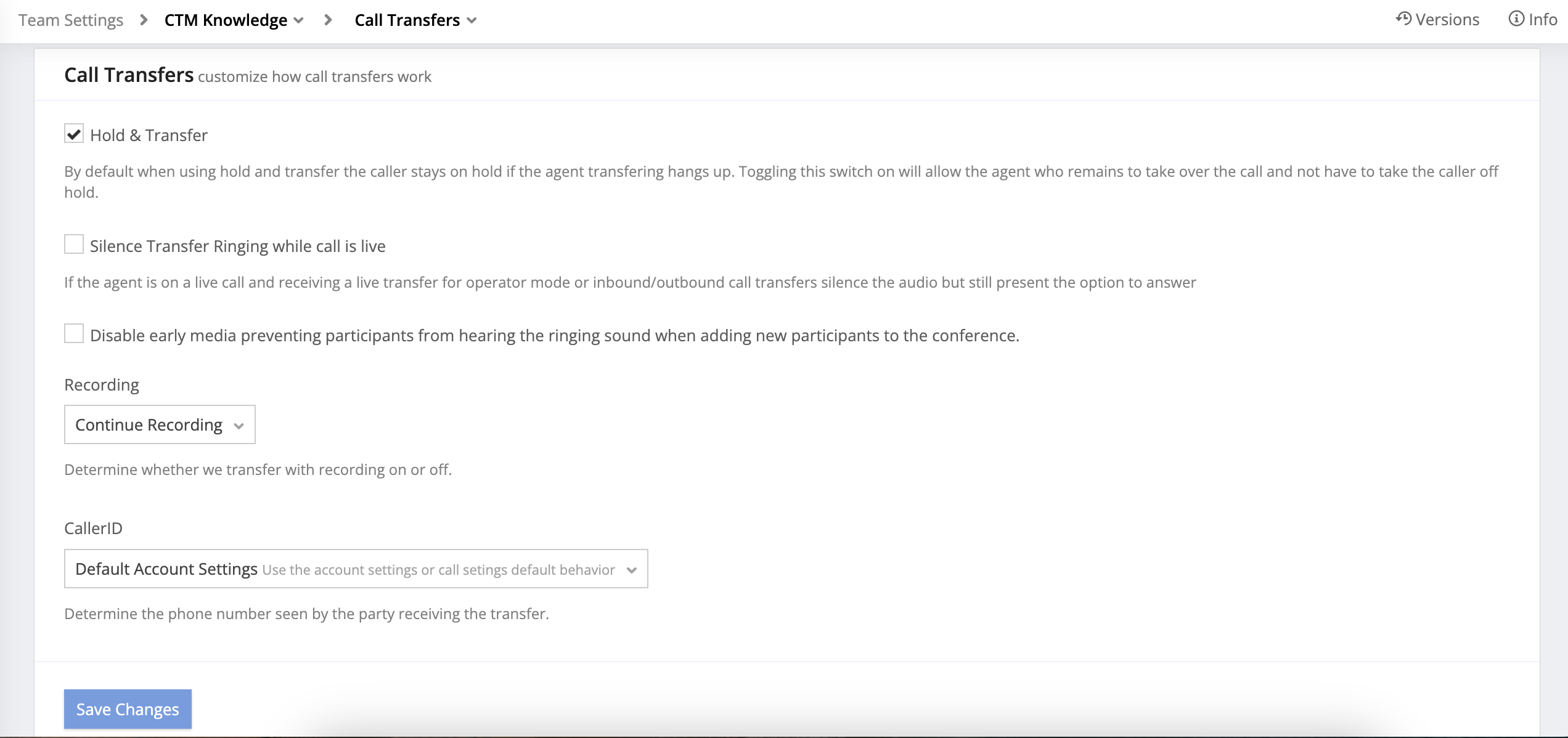Viewport: 1568px width, 738px height.
Task: Open the Default Account Settings CallerID dropdown
Action: pyautogui.click(x=355, y=569)
